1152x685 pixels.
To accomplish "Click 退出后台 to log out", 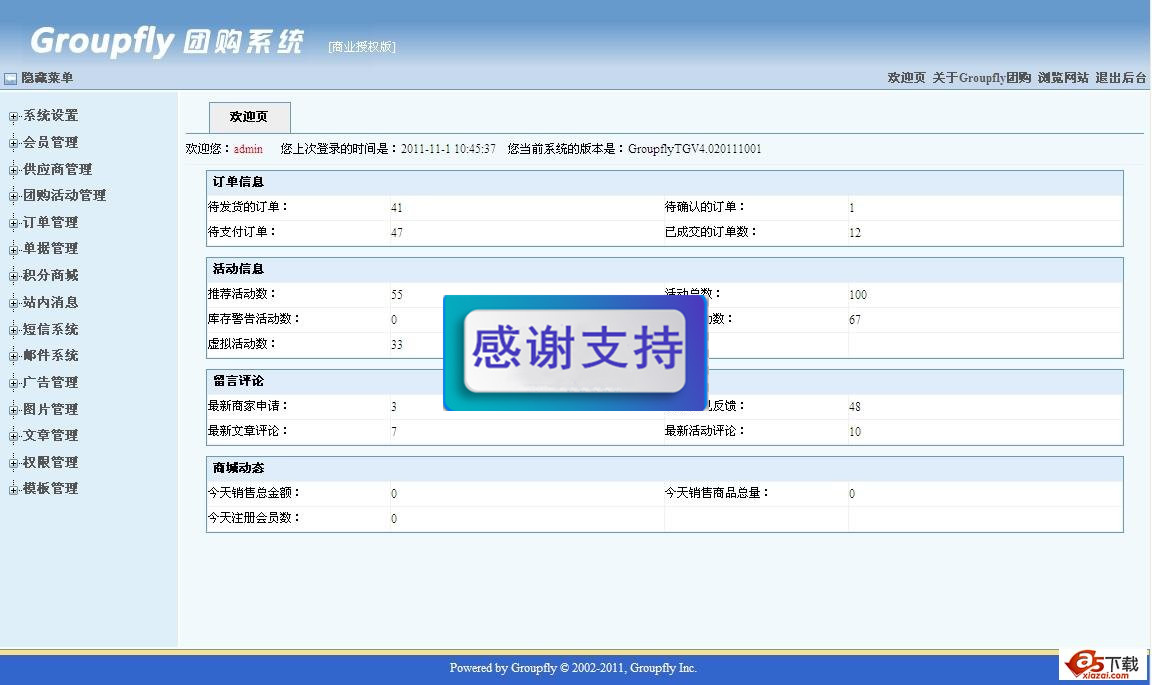I will (x=1120, y=78).
